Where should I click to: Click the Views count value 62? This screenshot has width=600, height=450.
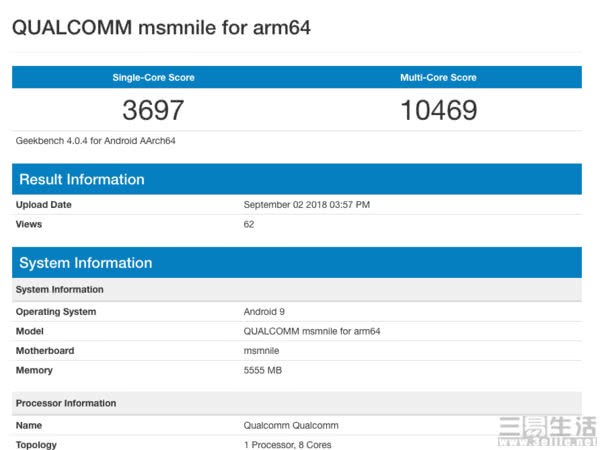(x=249, y=224)
